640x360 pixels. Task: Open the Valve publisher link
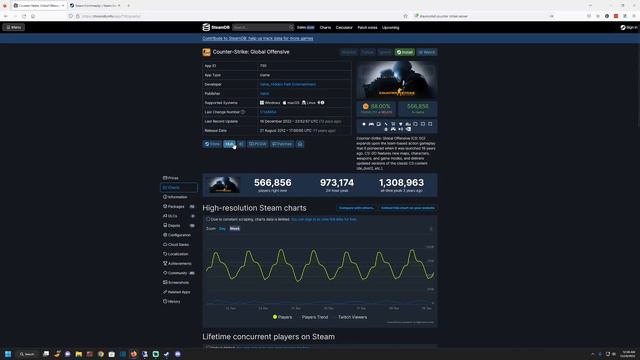click(x=264, y=93)
